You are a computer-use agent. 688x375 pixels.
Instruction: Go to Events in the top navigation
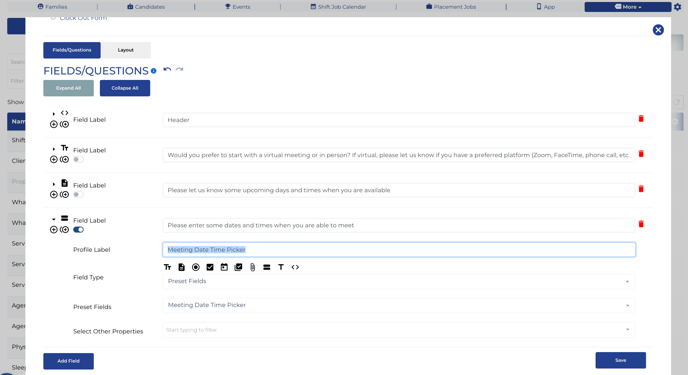pyautogui.click(x=237, y=7)
